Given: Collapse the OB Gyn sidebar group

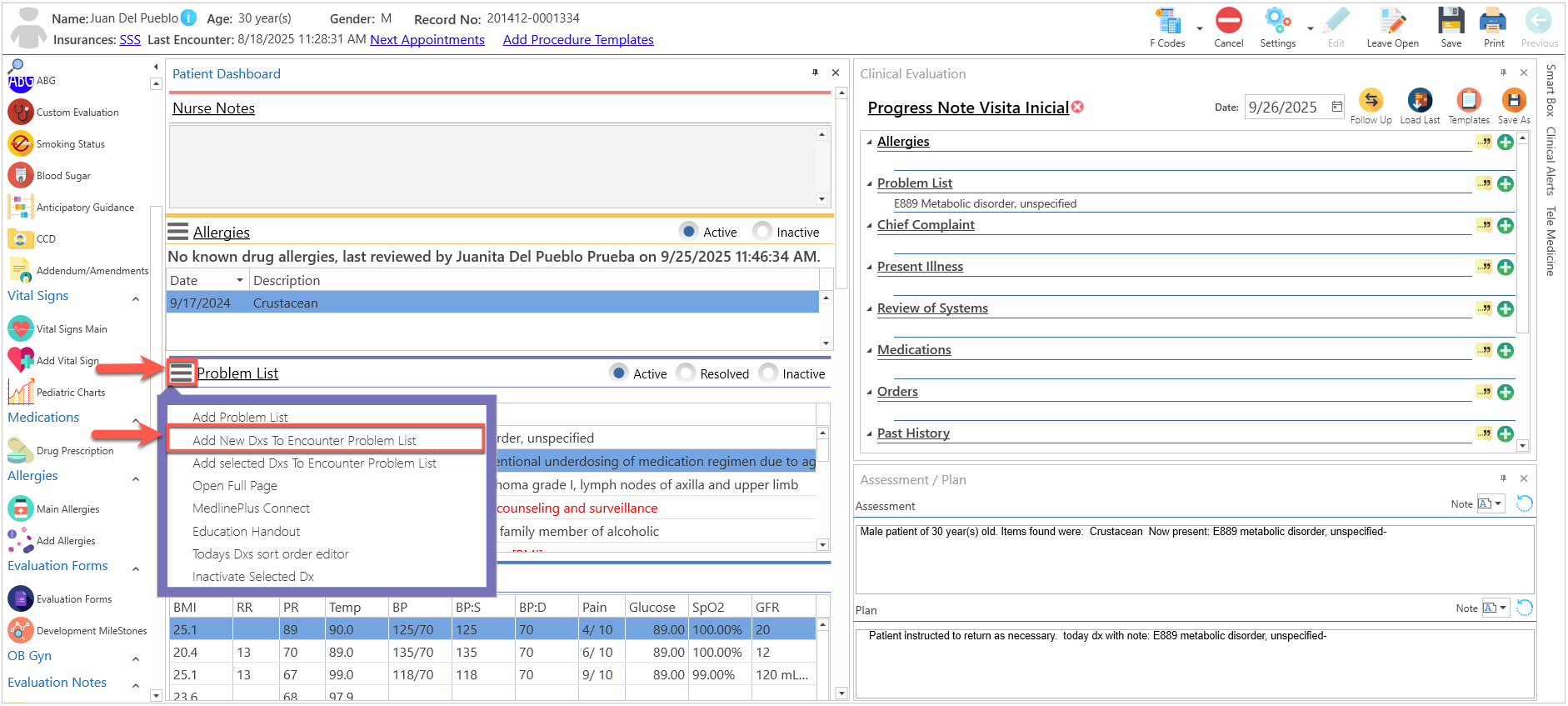Looking at the screenshot, I should click(x=136, y=658).
